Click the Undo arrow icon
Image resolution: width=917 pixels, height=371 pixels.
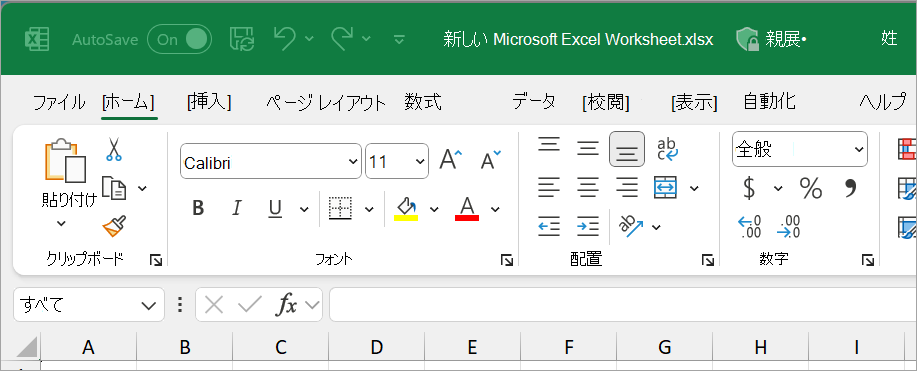(284, 39)
